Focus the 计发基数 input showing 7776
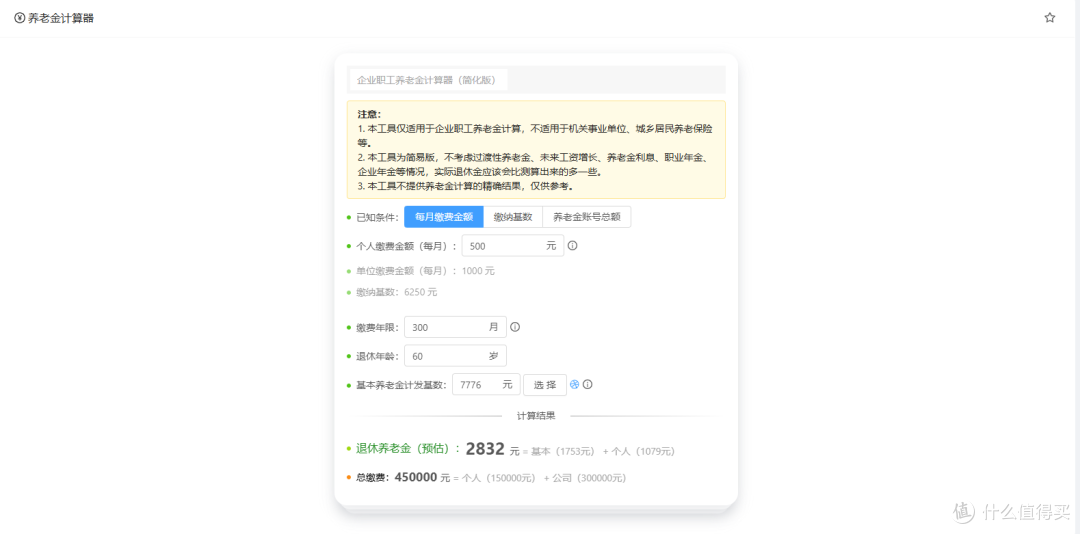 click(x=486, y=384)
